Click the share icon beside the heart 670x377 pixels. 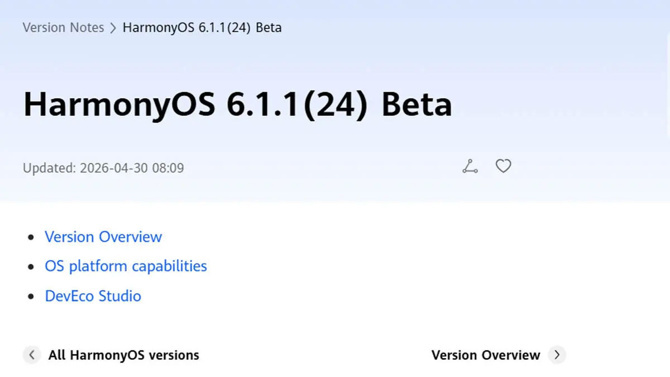click(x=470, y=166)
